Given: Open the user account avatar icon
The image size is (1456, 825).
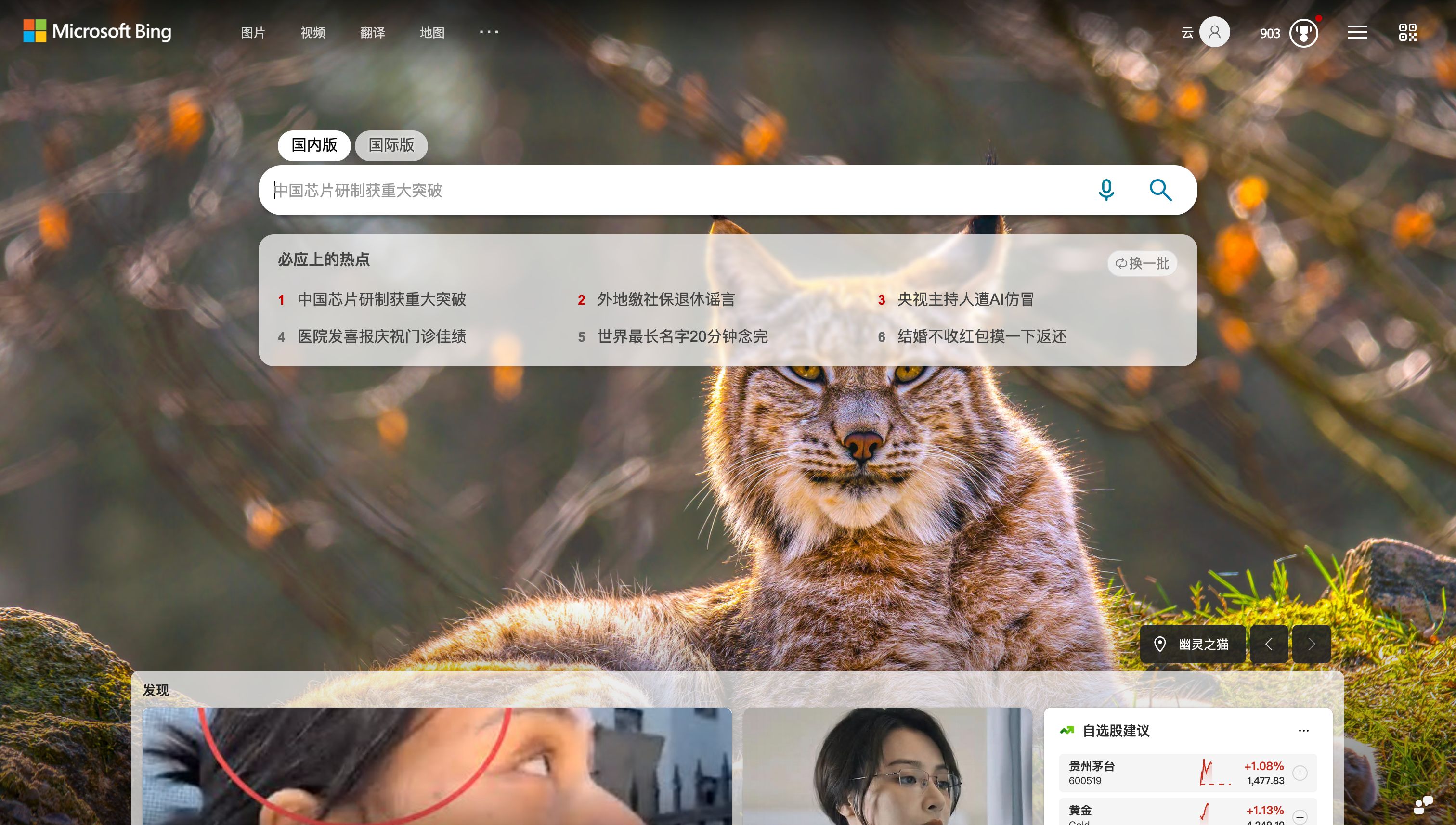Looking at the screenshot, I should pyautogui.click(x=1215, y=32).
